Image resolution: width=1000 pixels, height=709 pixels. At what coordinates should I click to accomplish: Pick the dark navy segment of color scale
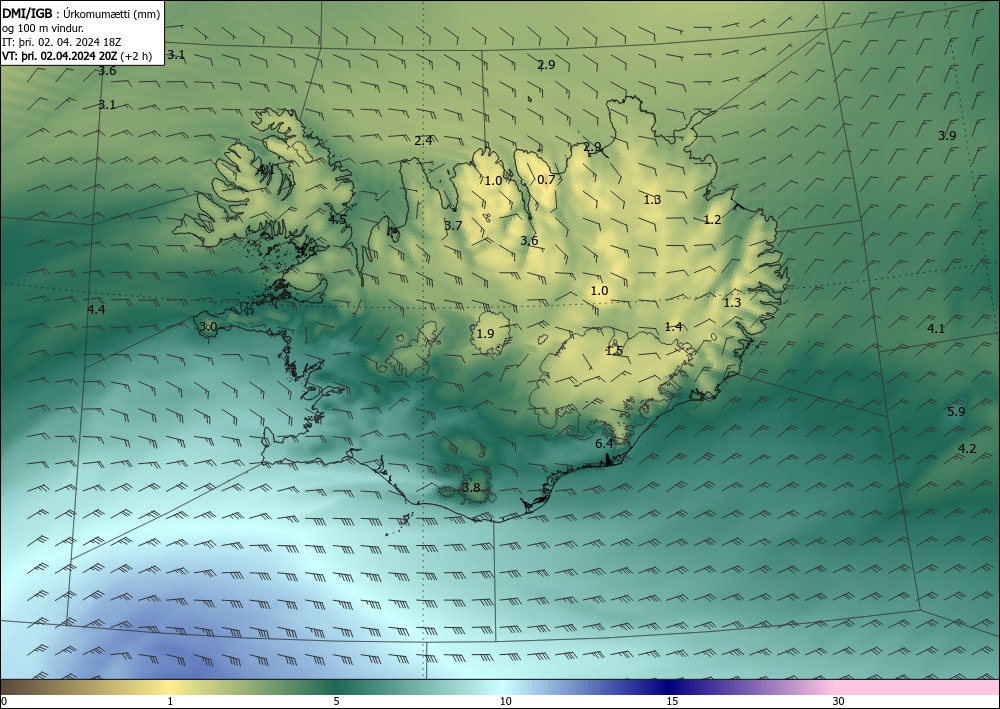[670, 687]
